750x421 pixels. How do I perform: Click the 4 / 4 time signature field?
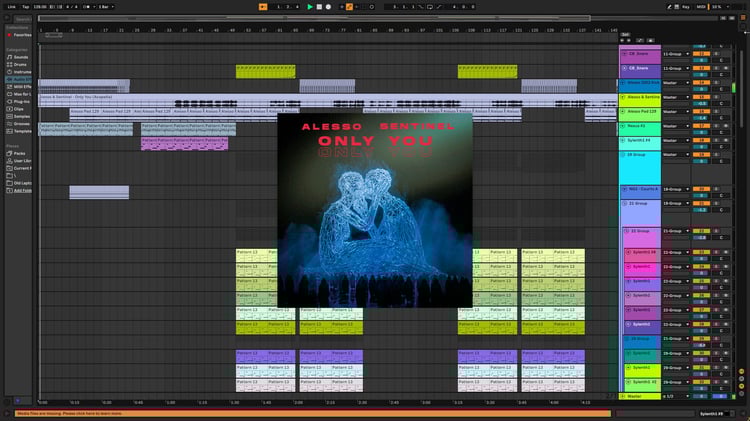coord(72,7)
